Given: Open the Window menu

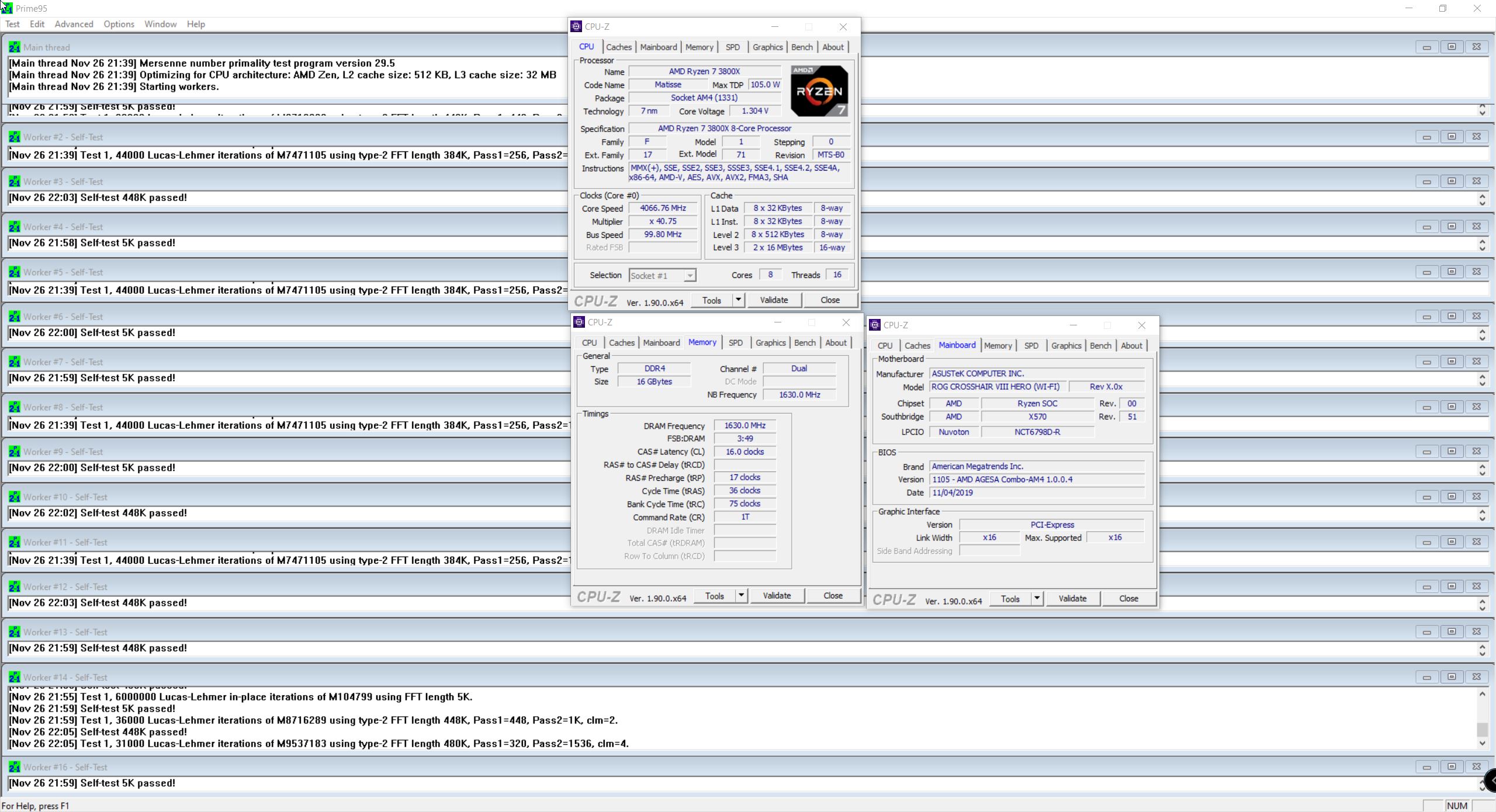Looking at the screenshot, I should click(x=160, y=24).
